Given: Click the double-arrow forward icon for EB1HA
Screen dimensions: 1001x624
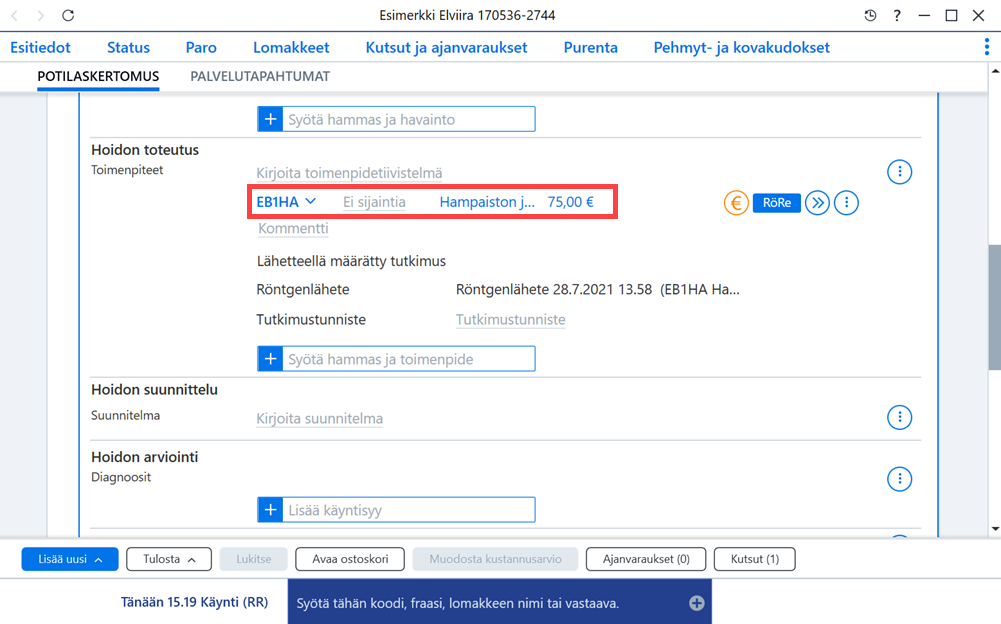Looking at the screenshot, I should (x=817, y=203).
